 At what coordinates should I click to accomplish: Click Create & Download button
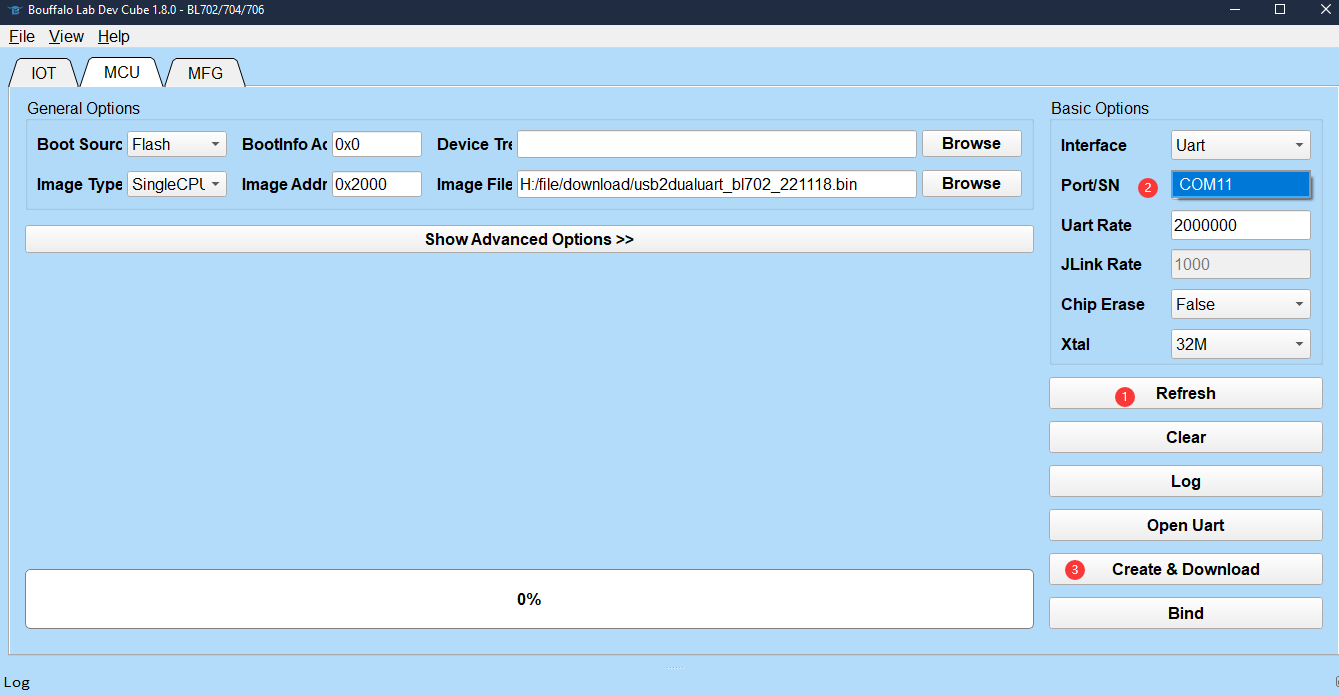[1186, 569]
